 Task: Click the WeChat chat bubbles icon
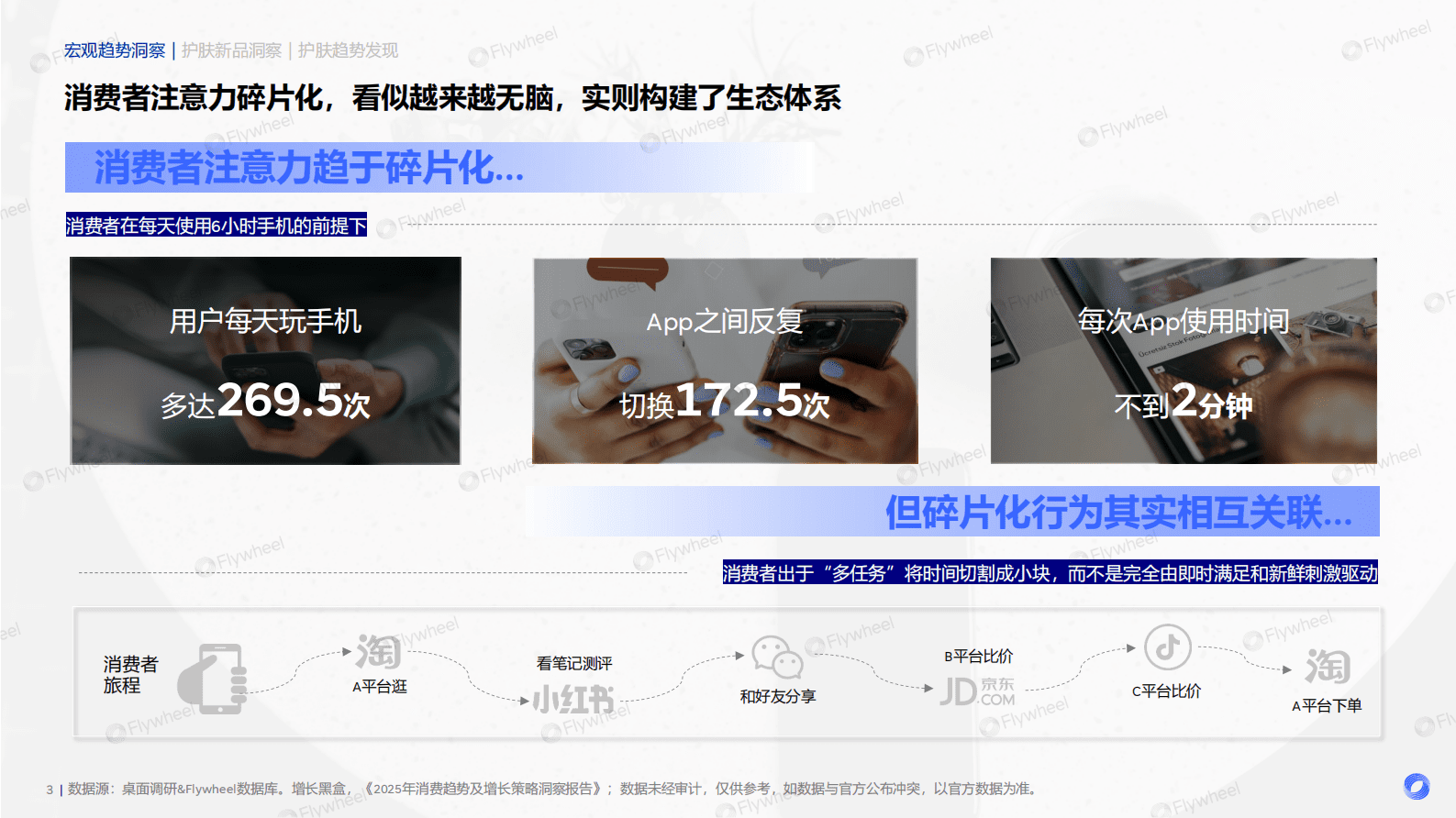click(777, 657)
